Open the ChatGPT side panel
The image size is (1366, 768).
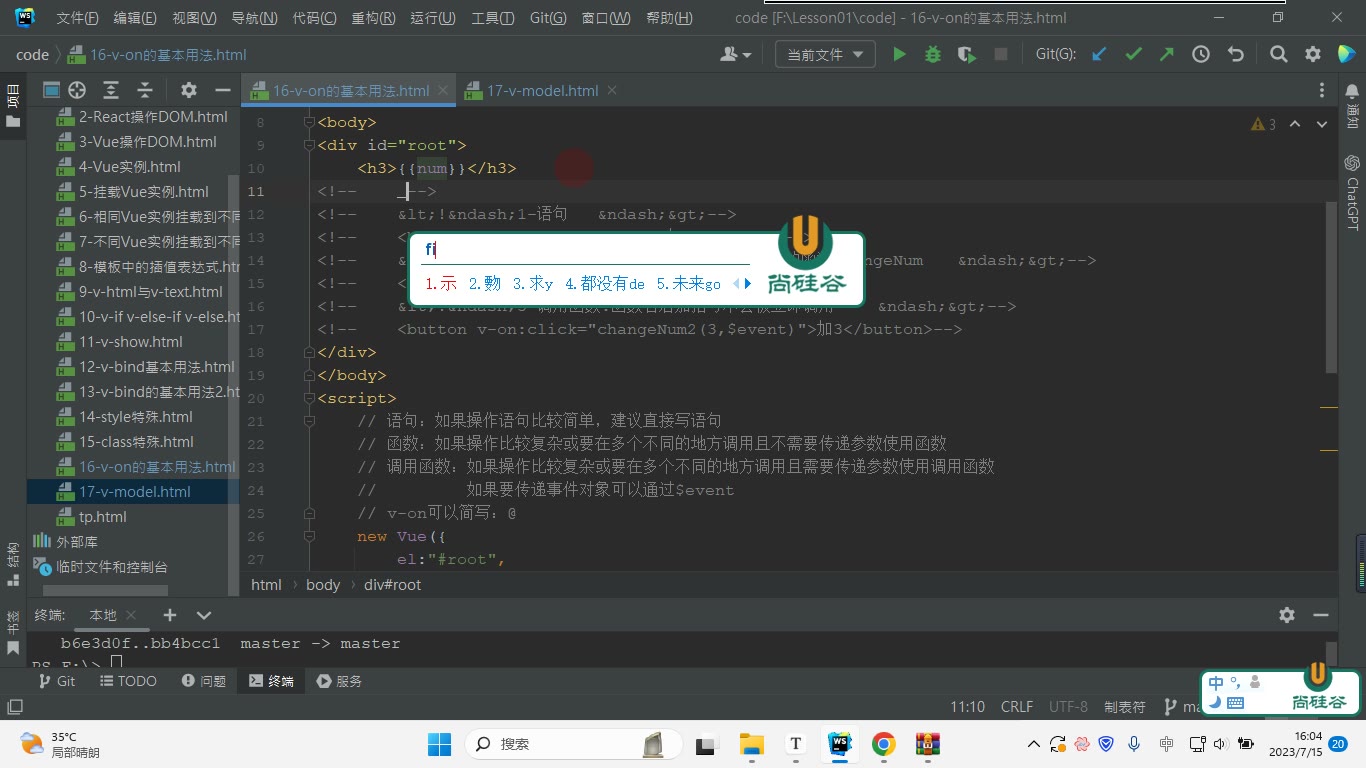point(1352,193)
